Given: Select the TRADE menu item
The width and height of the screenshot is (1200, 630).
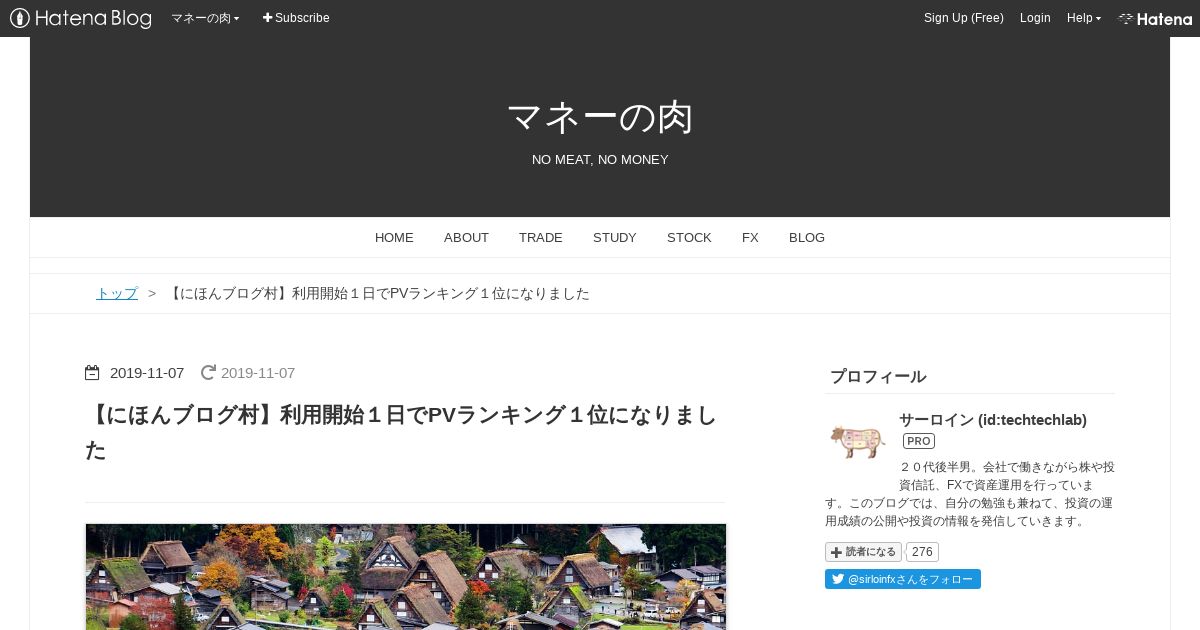Looking at the screenshot, I should [541, 237].
